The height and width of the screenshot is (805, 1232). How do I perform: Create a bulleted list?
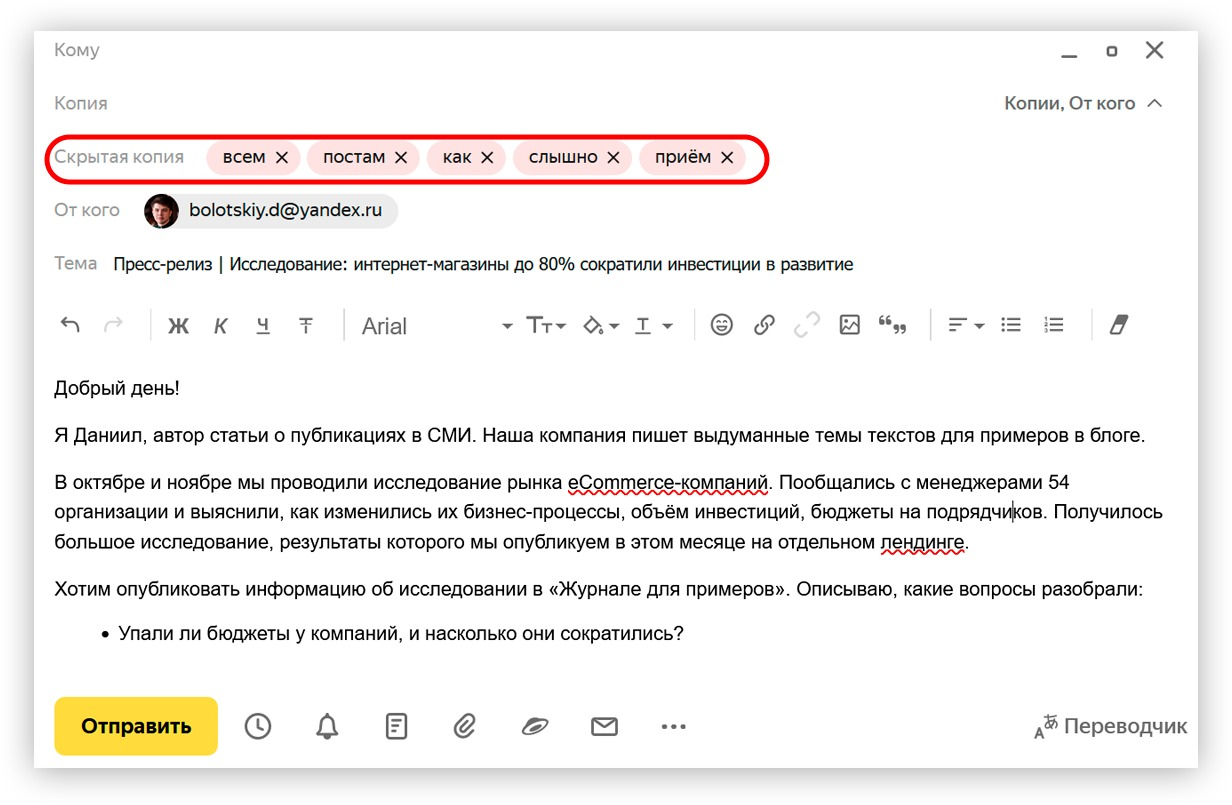point(1011,325)
